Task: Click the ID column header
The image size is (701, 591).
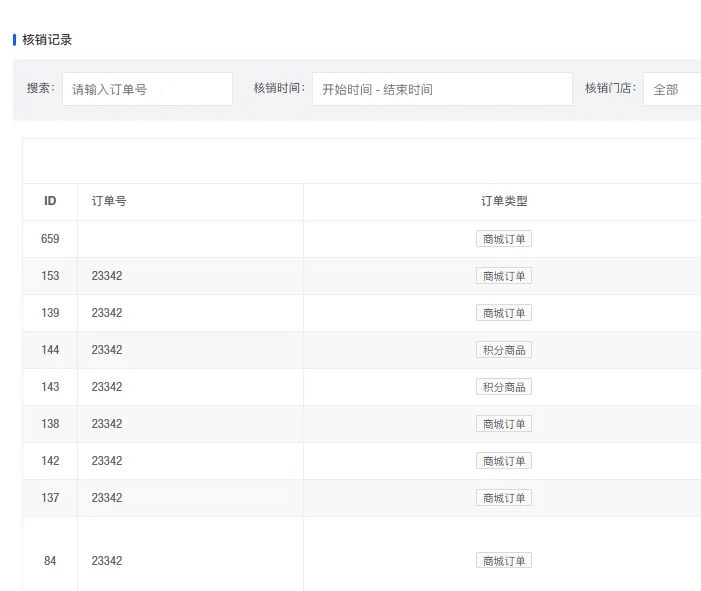Action: tap(50, 201)
